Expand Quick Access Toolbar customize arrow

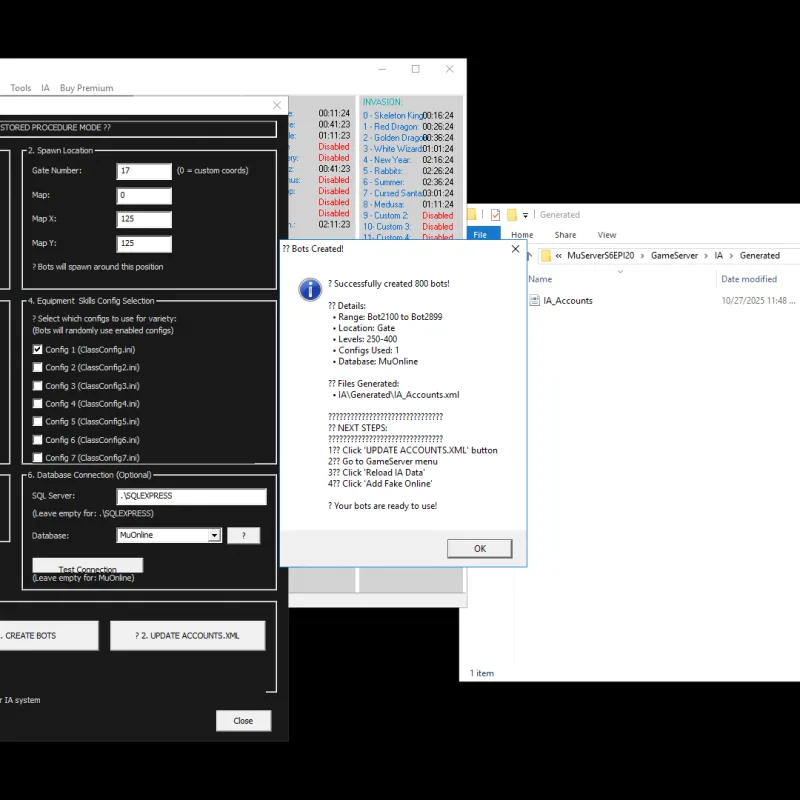[526, 215]
